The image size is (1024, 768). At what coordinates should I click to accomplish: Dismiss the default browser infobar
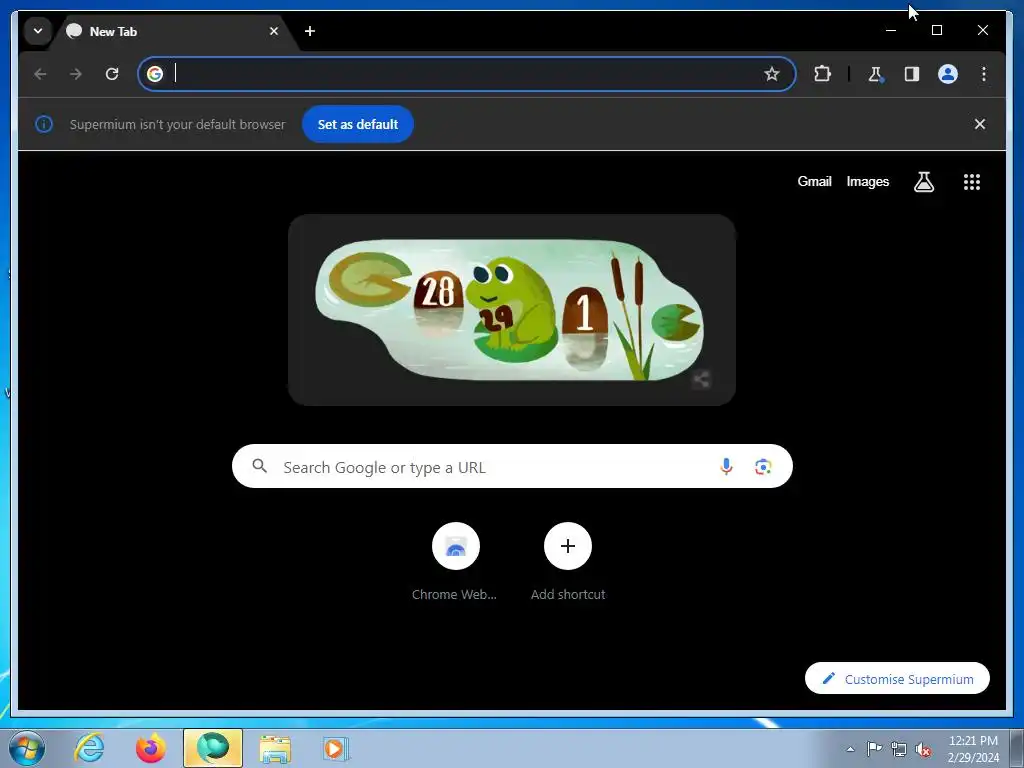point(980,124)
